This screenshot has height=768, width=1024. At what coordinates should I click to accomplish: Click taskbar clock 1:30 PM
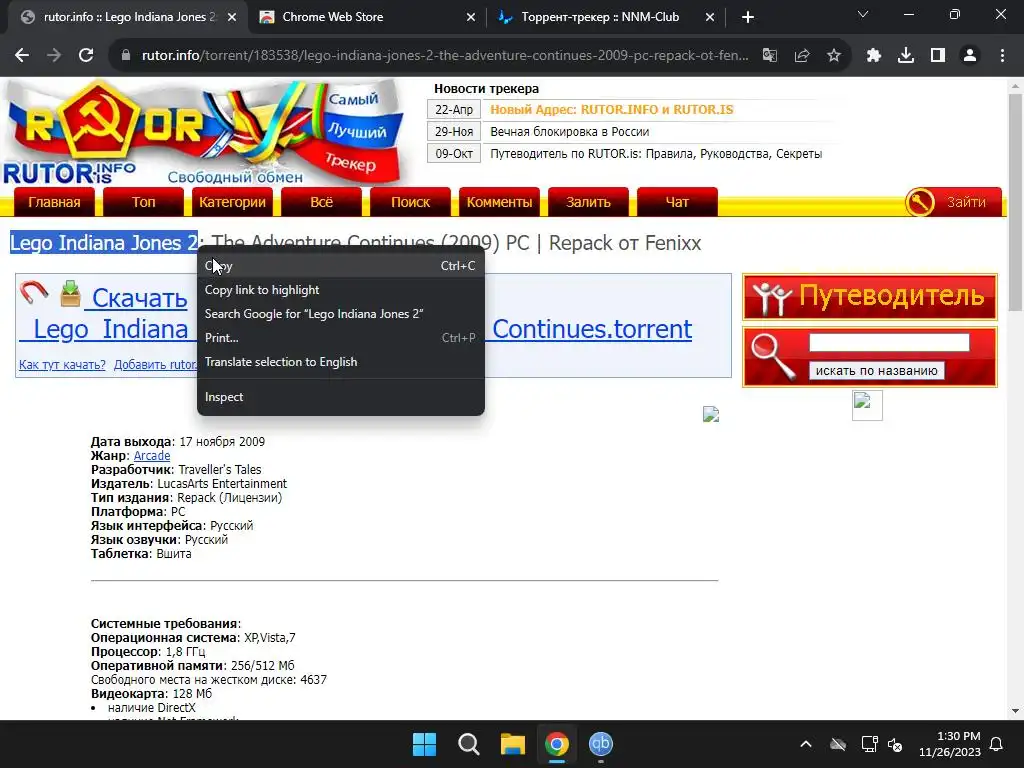[950, 744]
